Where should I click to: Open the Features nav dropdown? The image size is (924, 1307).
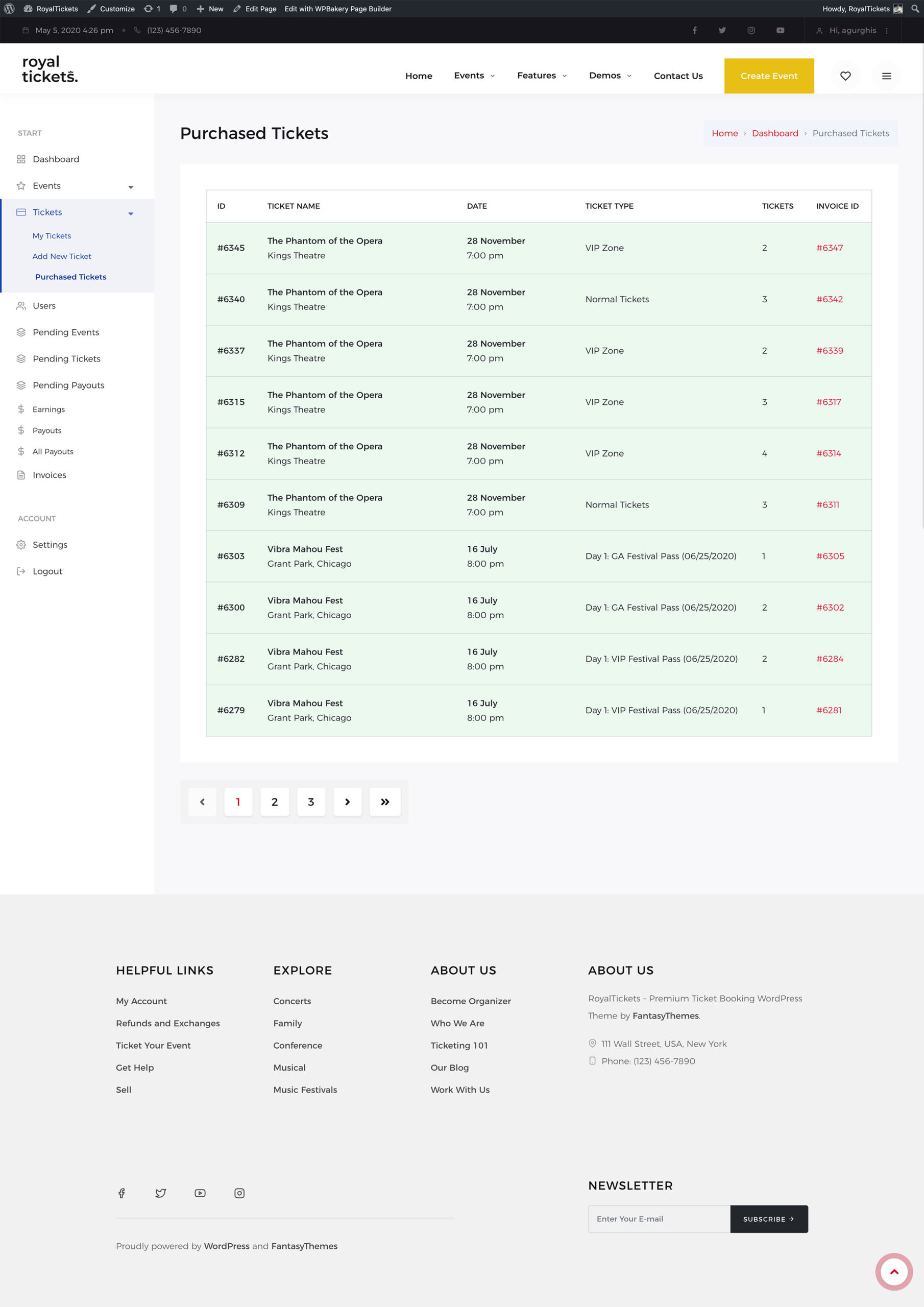[x=542, y=76]
